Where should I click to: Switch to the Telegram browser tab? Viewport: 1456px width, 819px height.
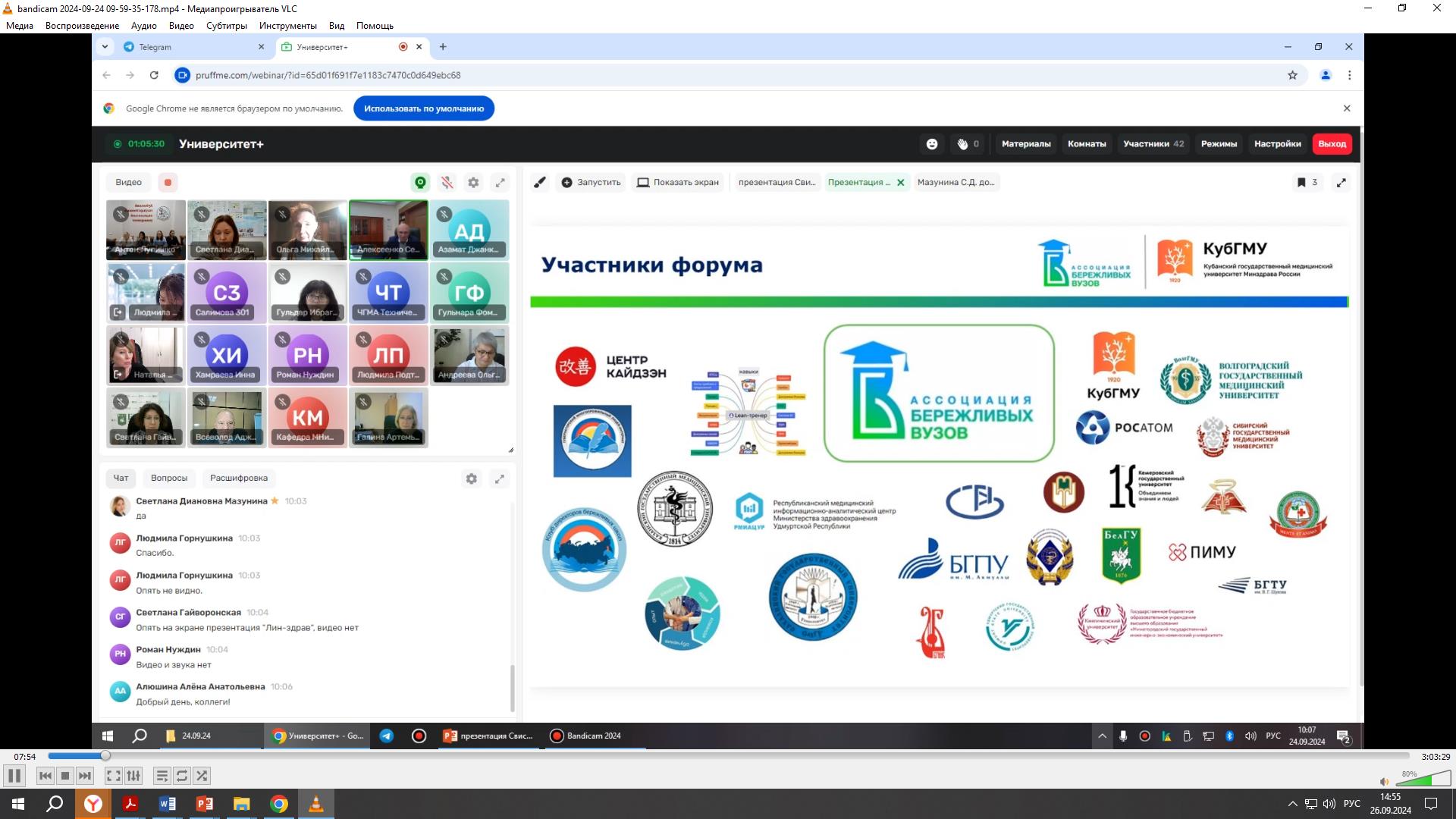pos(194,47)
